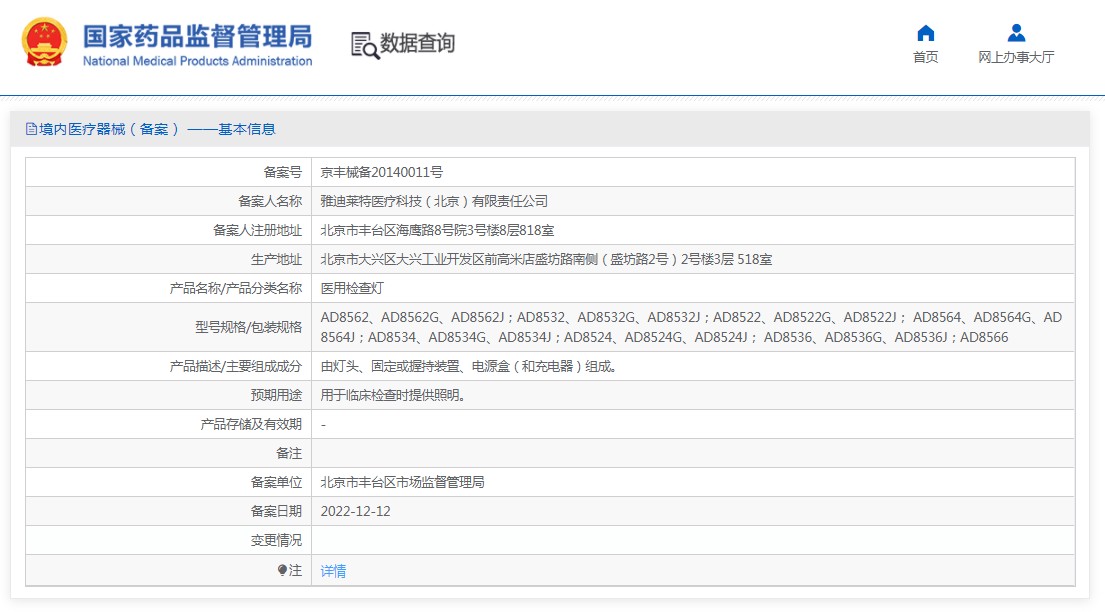Select address 北京市丰台区海鹰路8号院3号楼8层818室
The image size is (1105, 612).
[438, 230]
